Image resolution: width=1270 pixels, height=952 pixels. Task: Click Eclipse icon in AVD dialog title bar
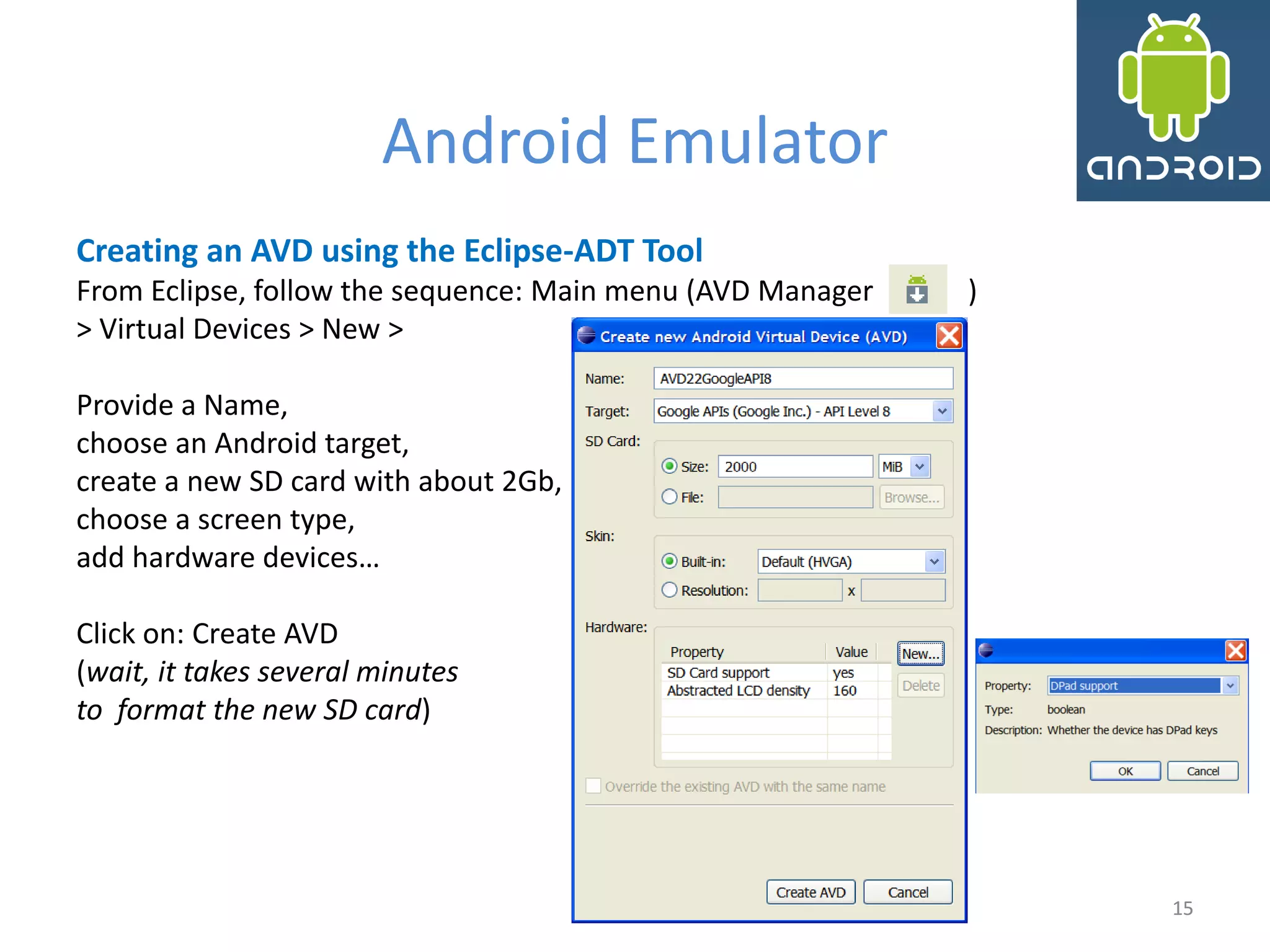pyautogui.click(x=586, y=336)
